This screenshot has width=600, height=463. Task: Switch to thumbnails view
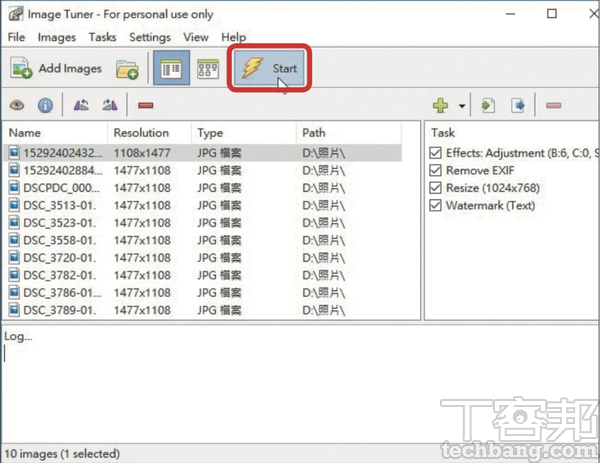point(208,69)
